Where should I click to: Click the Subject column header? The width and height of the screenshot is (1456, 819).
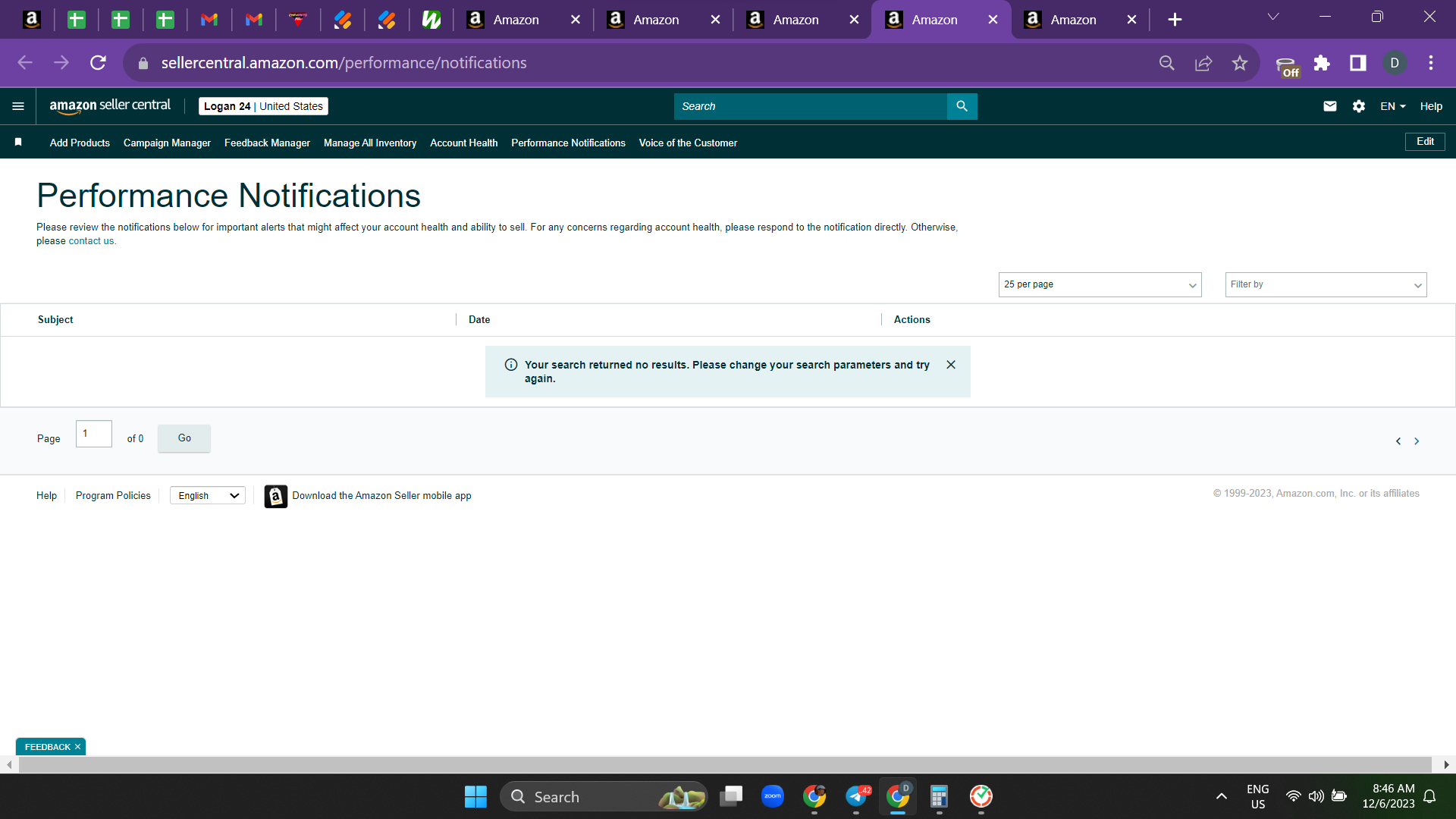(55, 320)
